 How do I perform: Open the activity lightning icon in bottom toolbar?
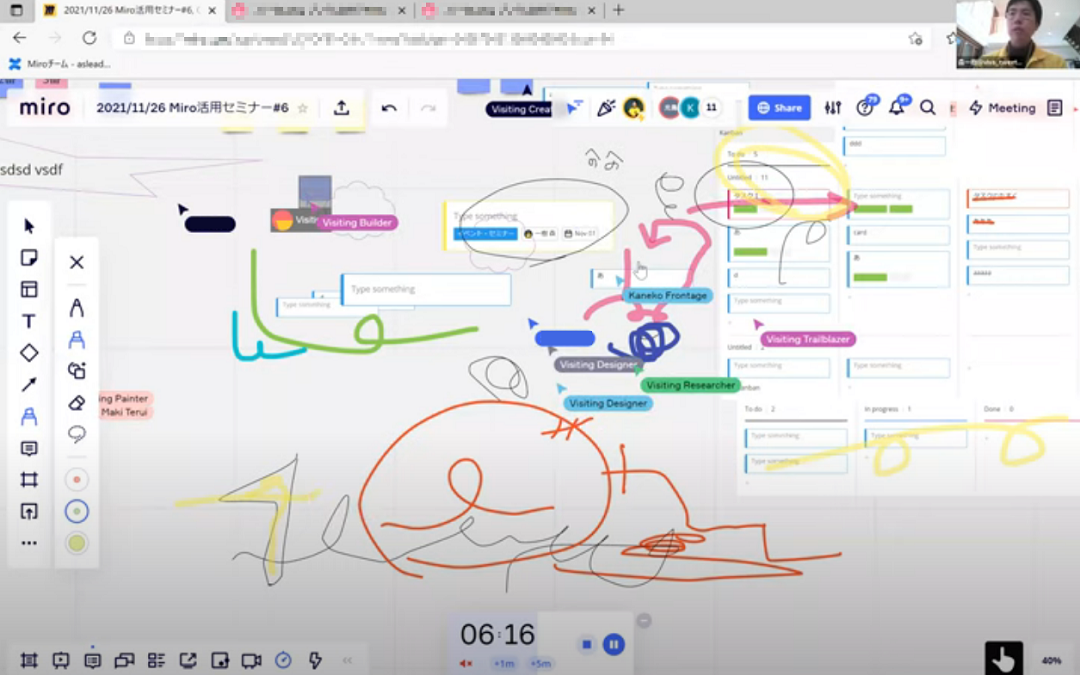click(315, 661)
